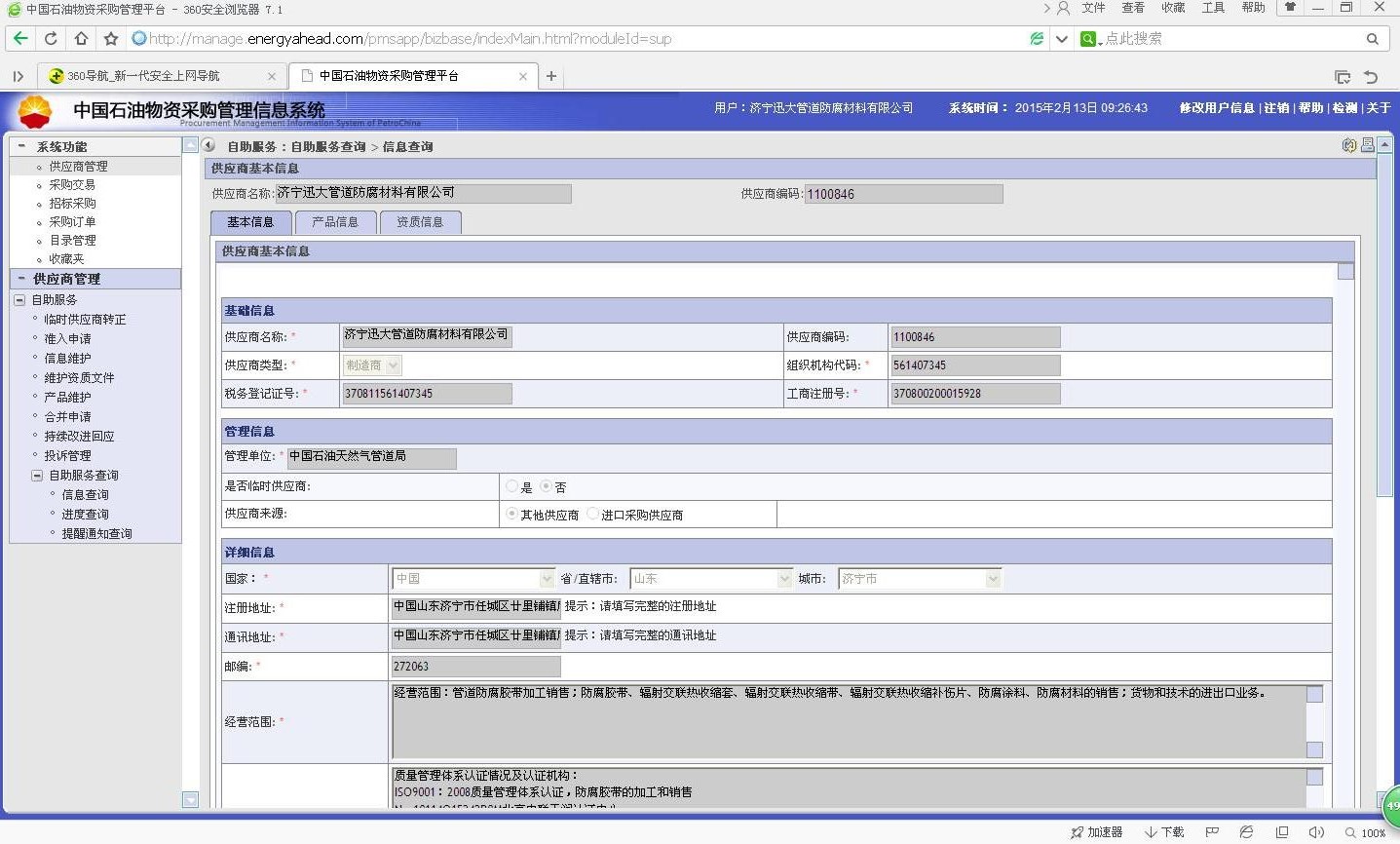Select the 是 radio for temporary supplier
Image resolution: width=1400 pixels, height=844 pixels.
coord(512,485)
